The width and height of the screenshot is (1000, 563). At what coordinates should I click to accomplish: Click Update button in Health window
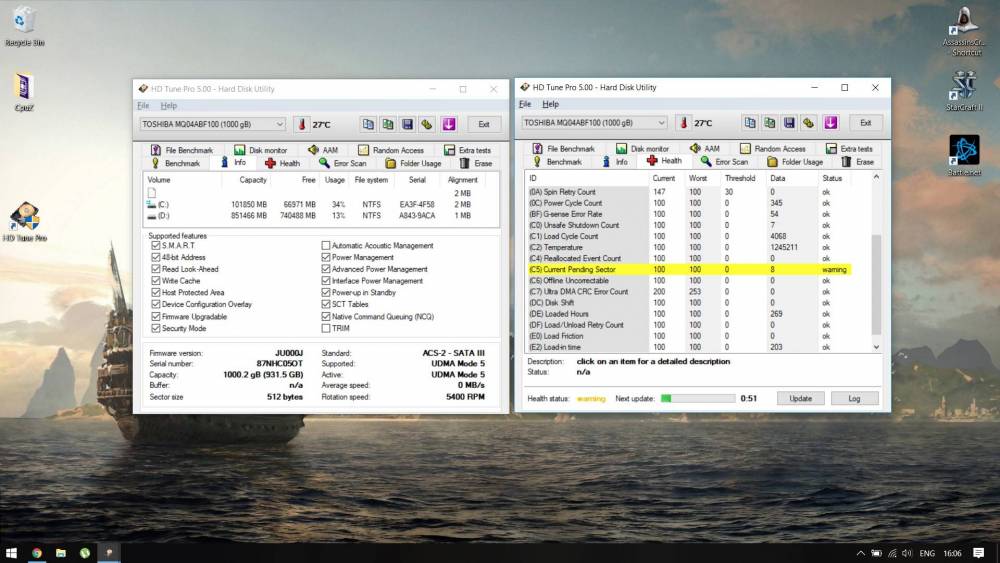(800, 398)
